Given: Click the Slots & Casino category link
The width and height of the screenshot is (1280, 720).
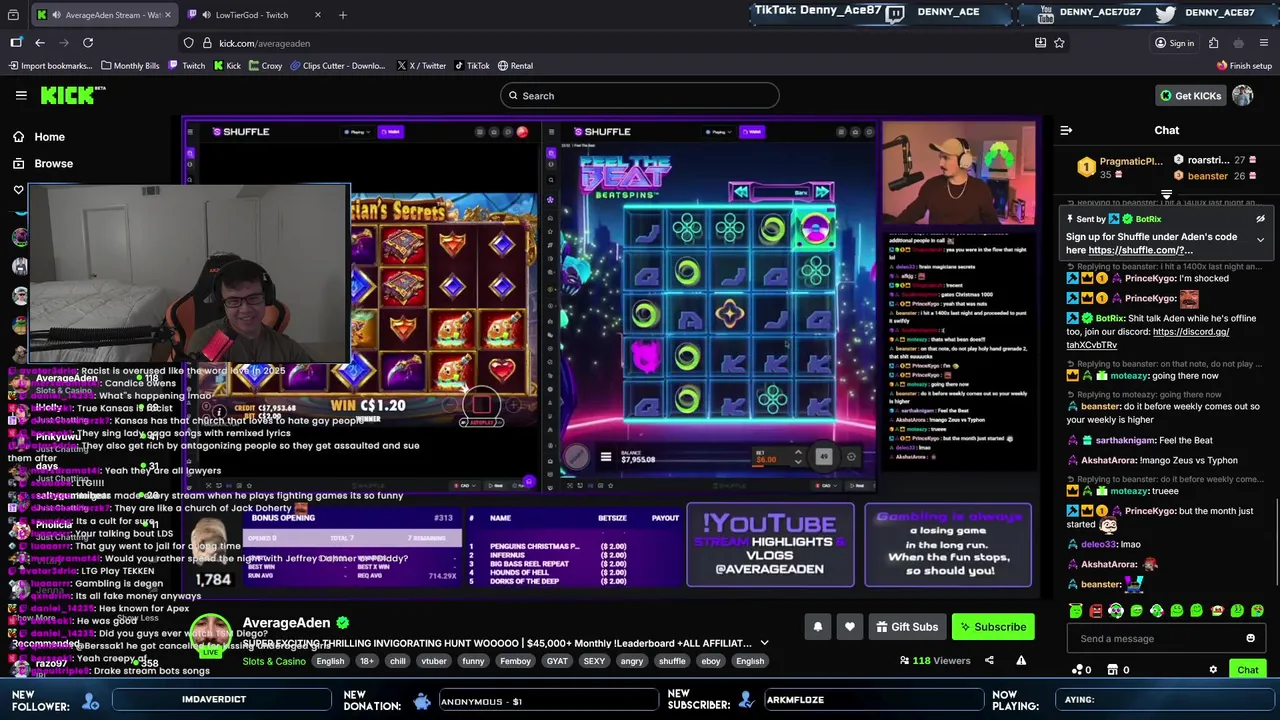Looking at the screenshot, I should [x=274, y=661].
